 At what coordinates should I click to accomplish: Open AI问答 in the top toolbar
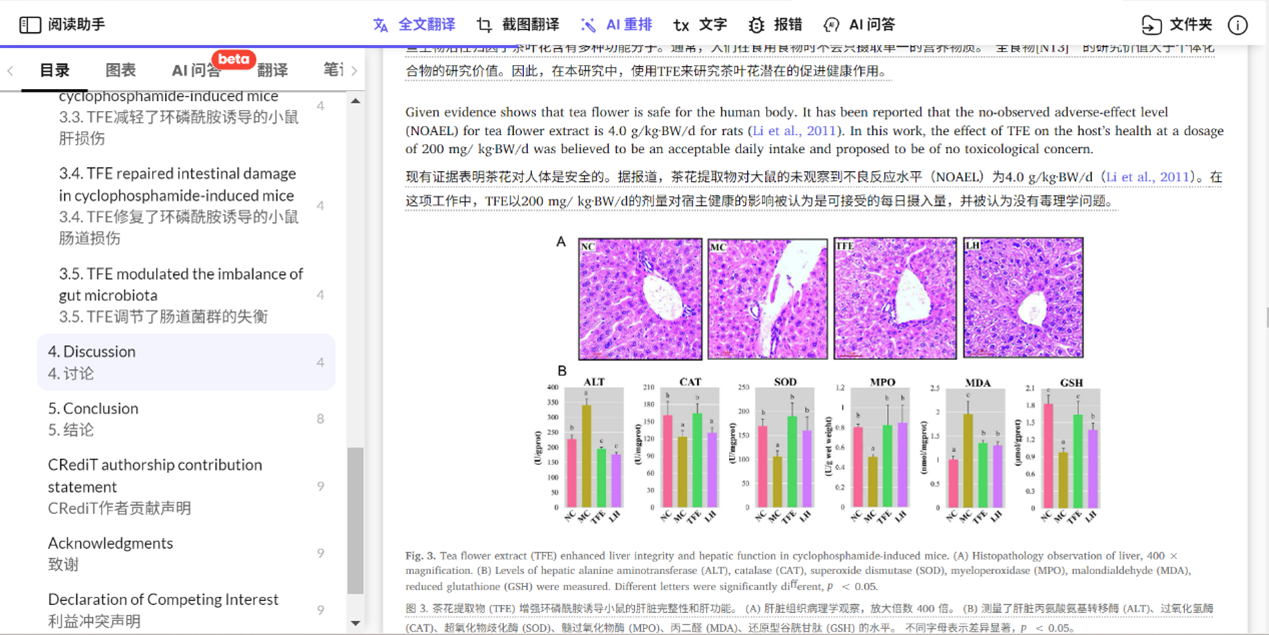[x=859, y=24]
